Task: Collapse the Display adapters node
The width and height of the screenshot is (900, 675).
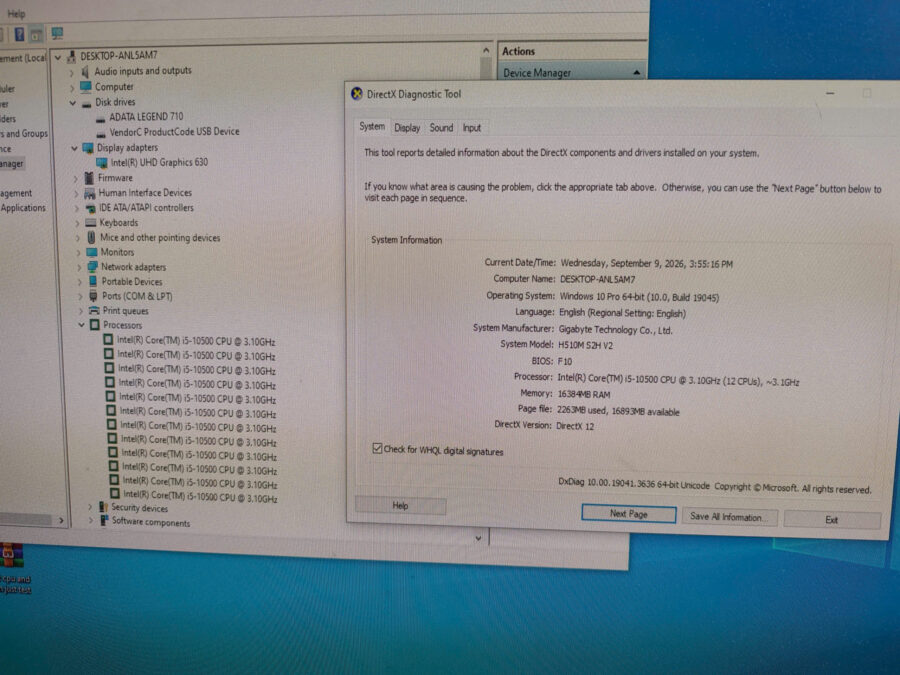Action: tap(74, 149)
